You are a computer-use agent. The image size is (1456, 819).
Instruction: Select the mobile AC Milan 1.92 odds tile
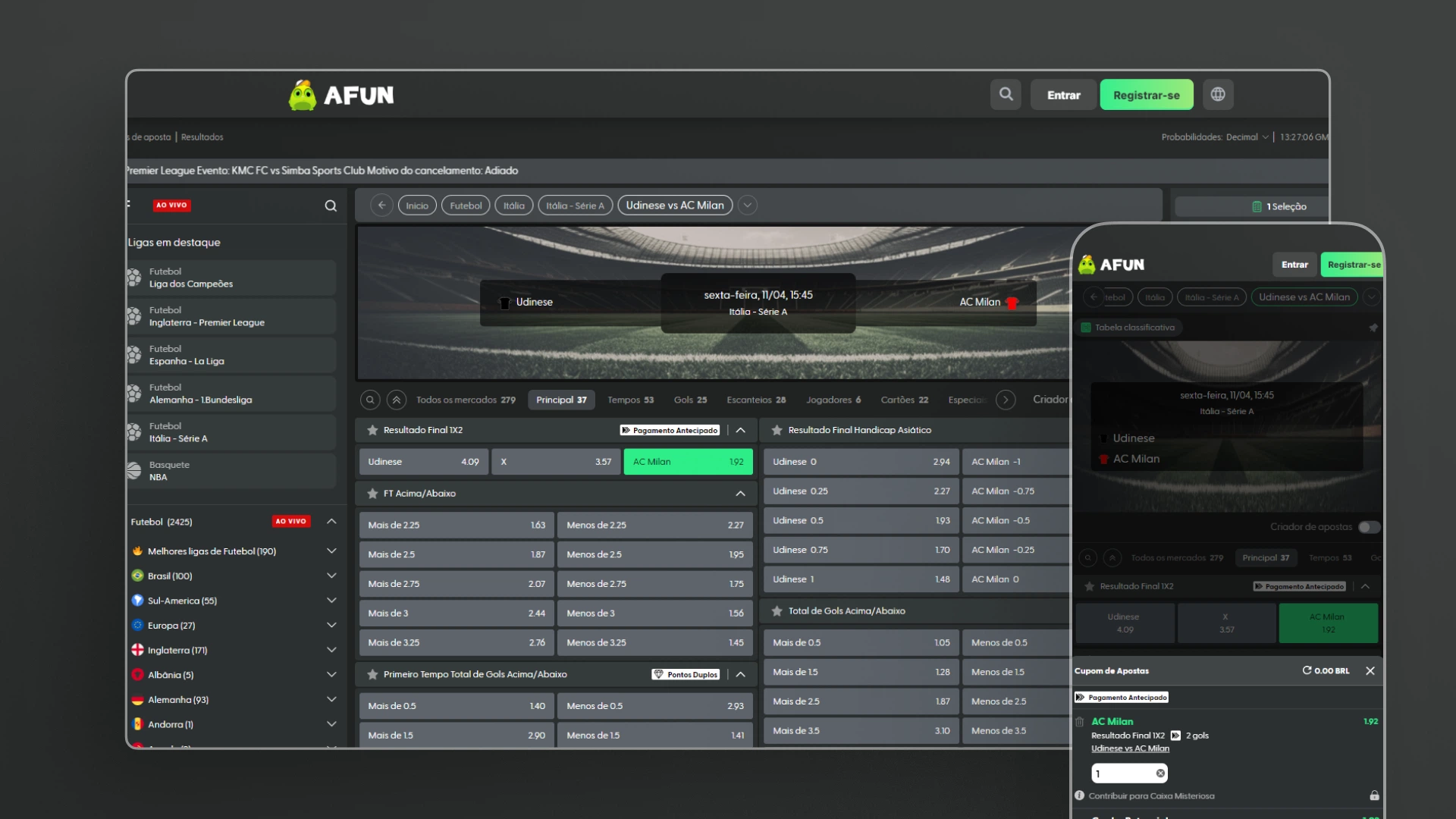(1328, 623)
